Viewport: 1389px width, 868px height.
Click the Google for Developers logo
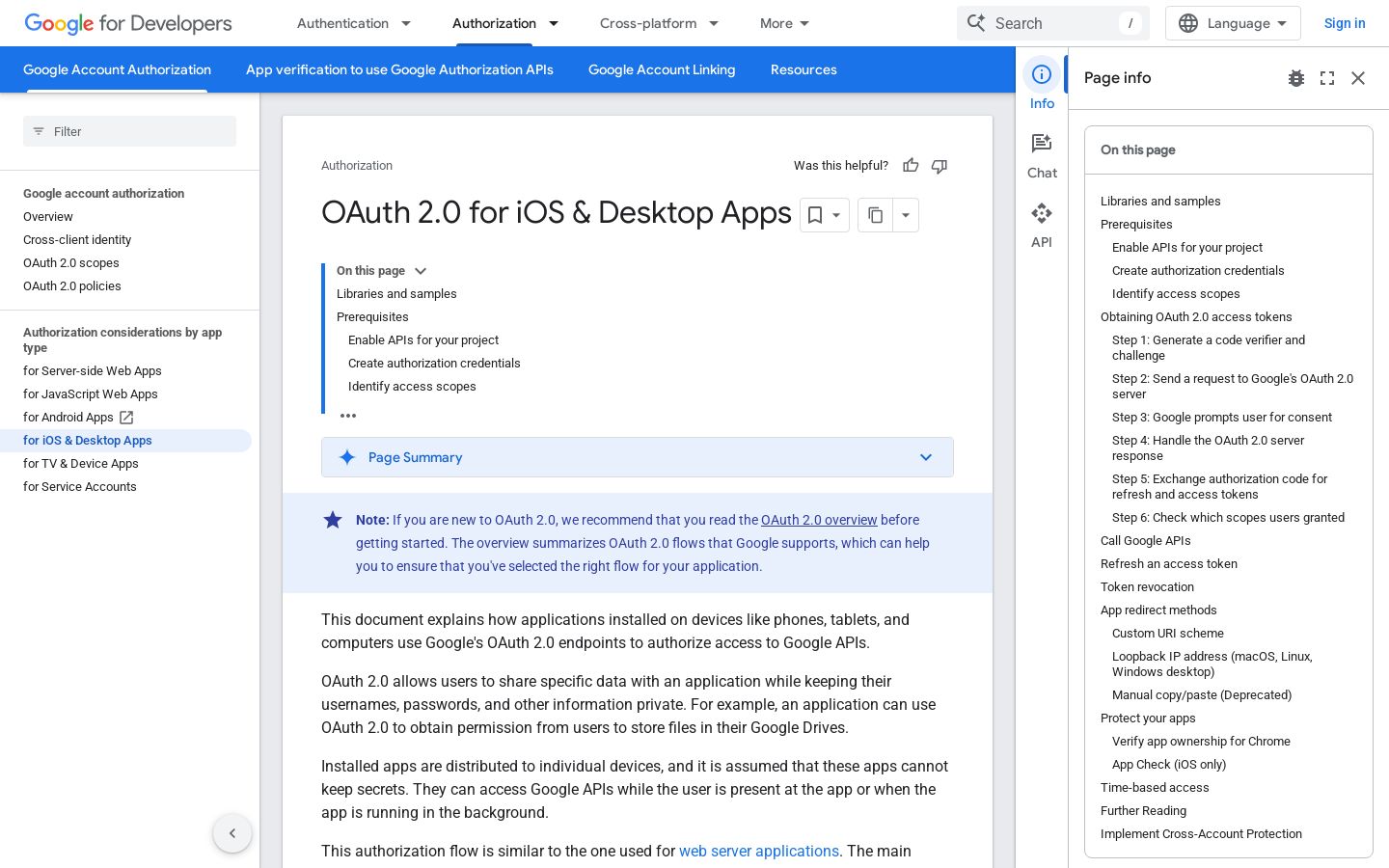(x=128, y=23)
